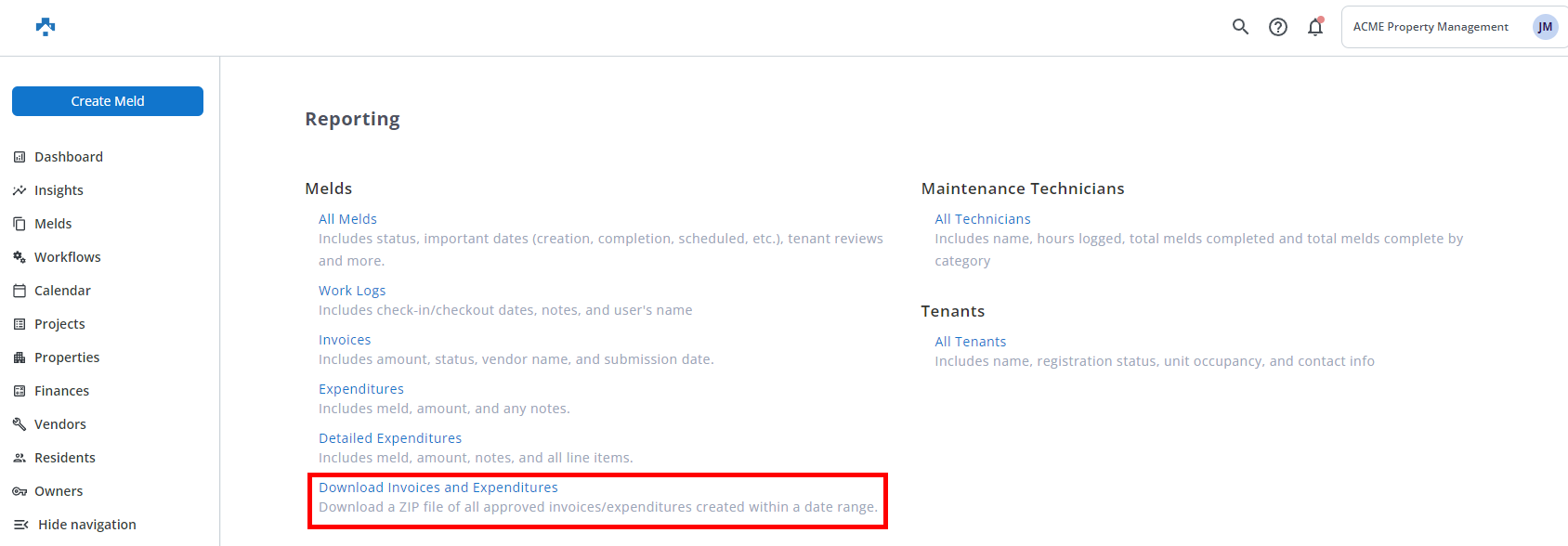This screenshot has width=1568, height=546.
Task: Expand ACME Property Management account menu
Action: coord(1430,27)
